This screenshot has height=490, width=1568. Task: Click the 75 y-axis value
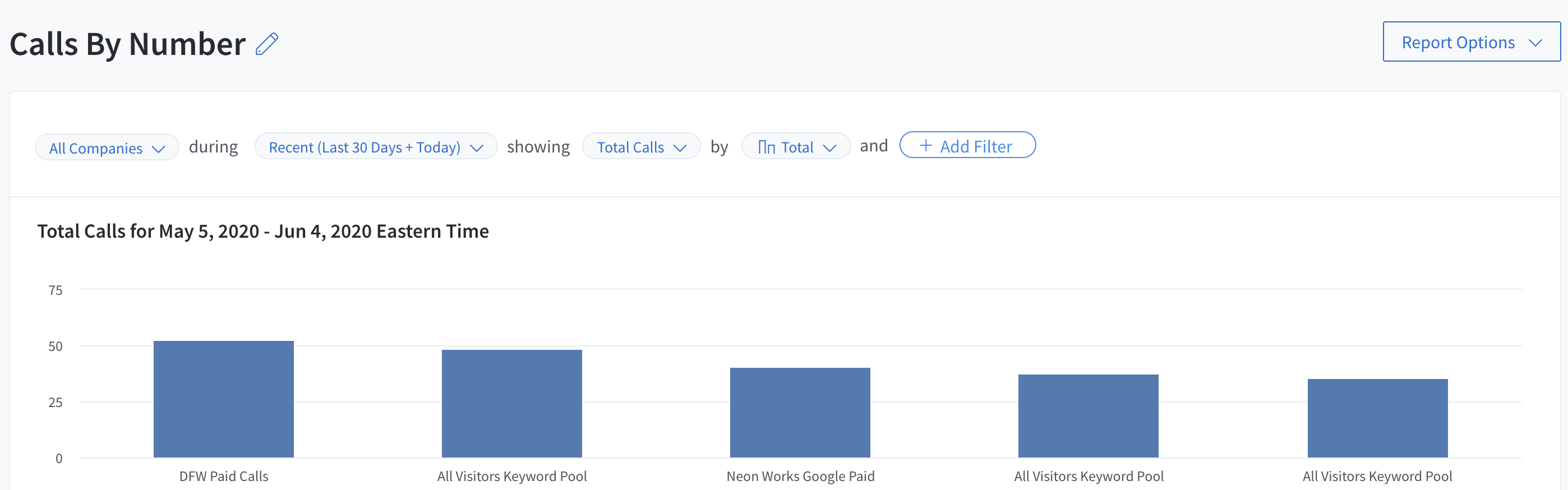pos(56,290)
